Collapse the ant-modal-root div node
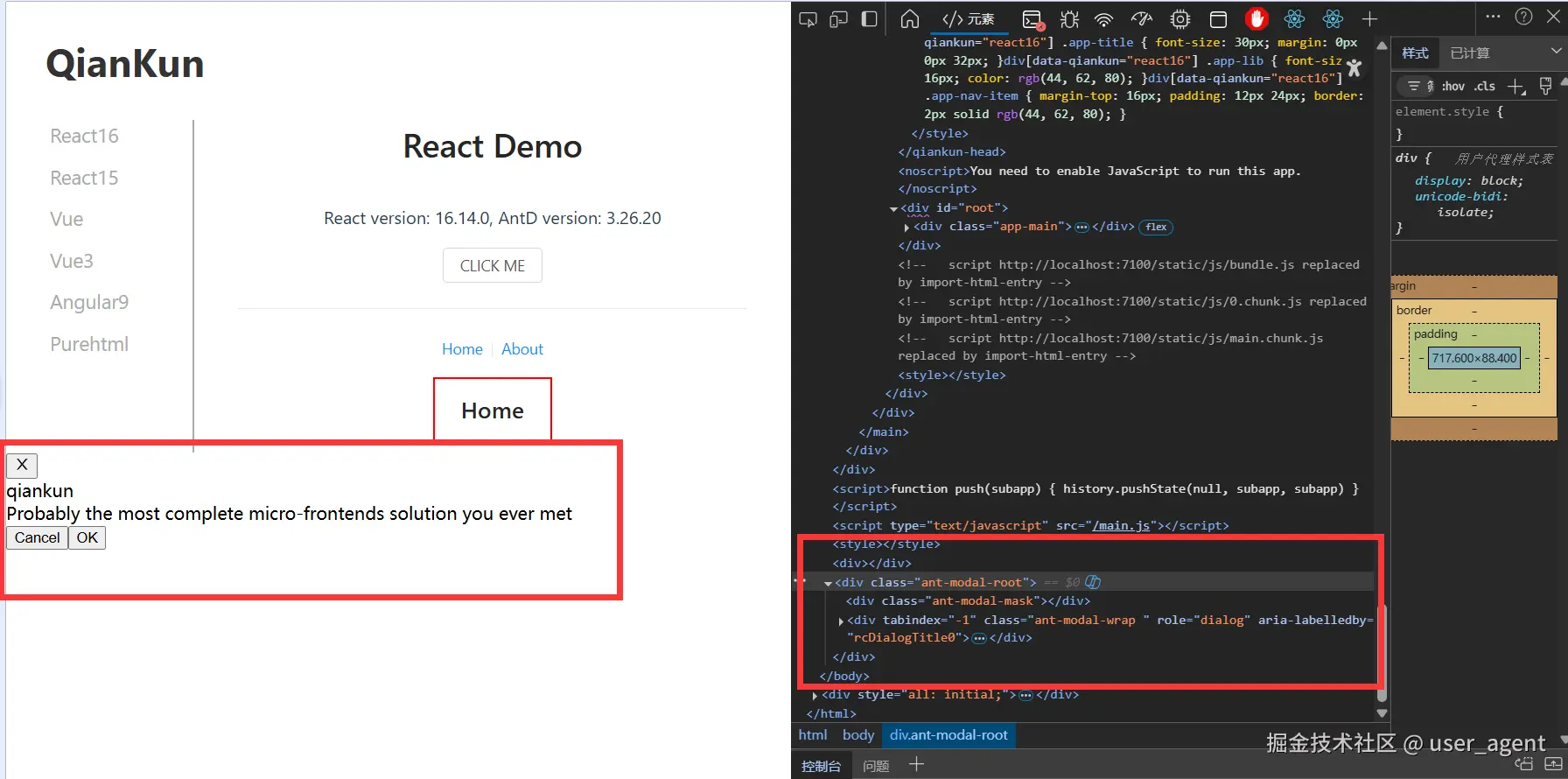The width and height of the screenshot is (1568, 779). click(828, 584)
